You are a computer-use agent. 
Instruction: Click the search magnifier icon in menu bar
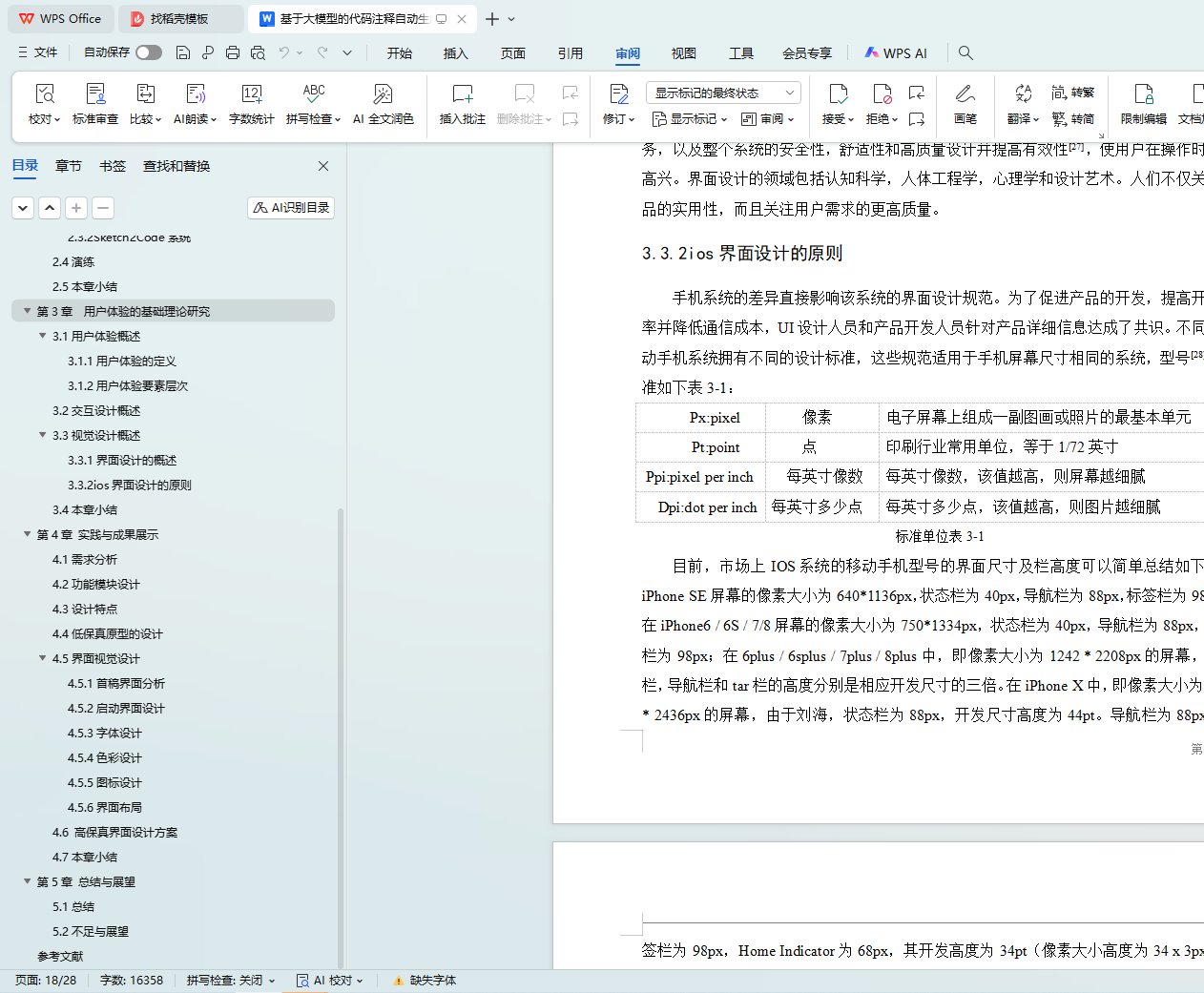[x=965, y=52]
